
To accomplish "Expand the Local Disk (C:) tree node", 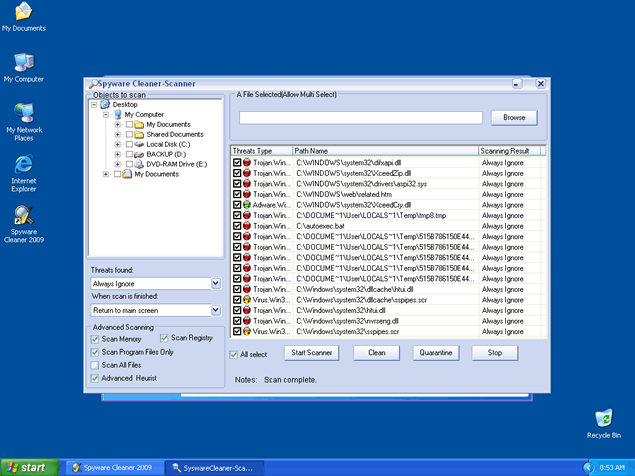I will [117, 144].
